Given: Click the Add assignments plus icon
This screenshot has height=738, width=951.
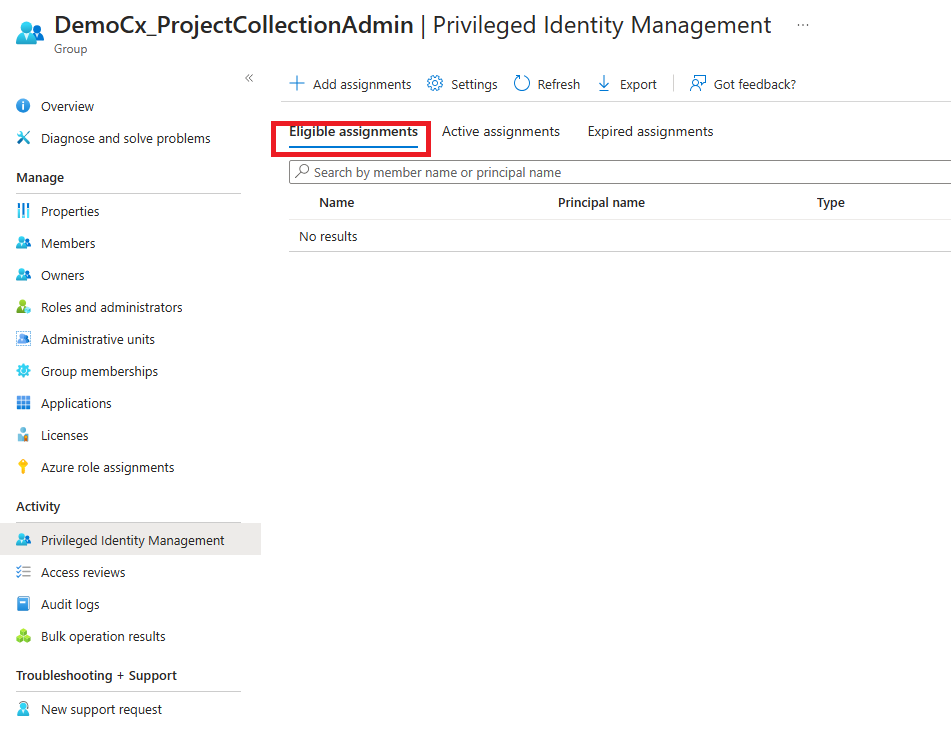Looking at the screenshot, I should pos(297,84).
